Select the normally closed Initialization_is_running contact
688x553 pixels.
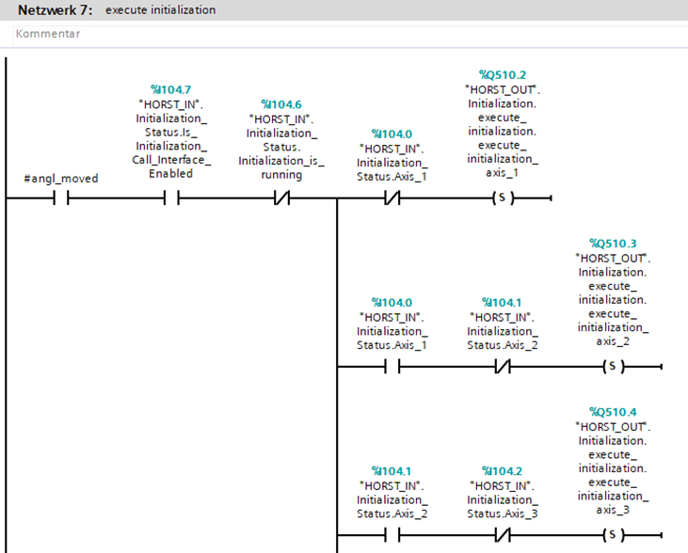point(281,198)
